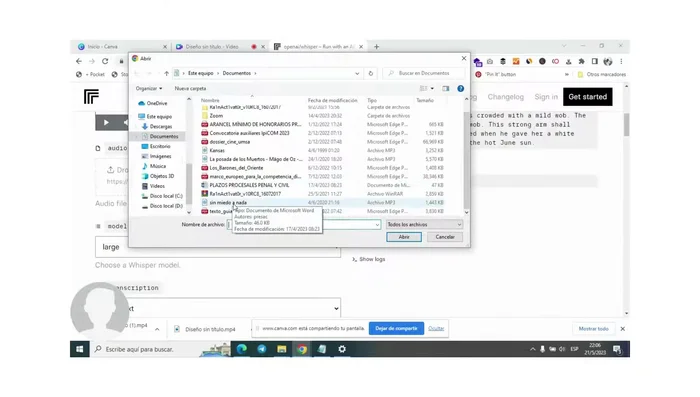Open Telegram from the taskbar
Screen dimensions: 700x397
[x=262, y=349]
